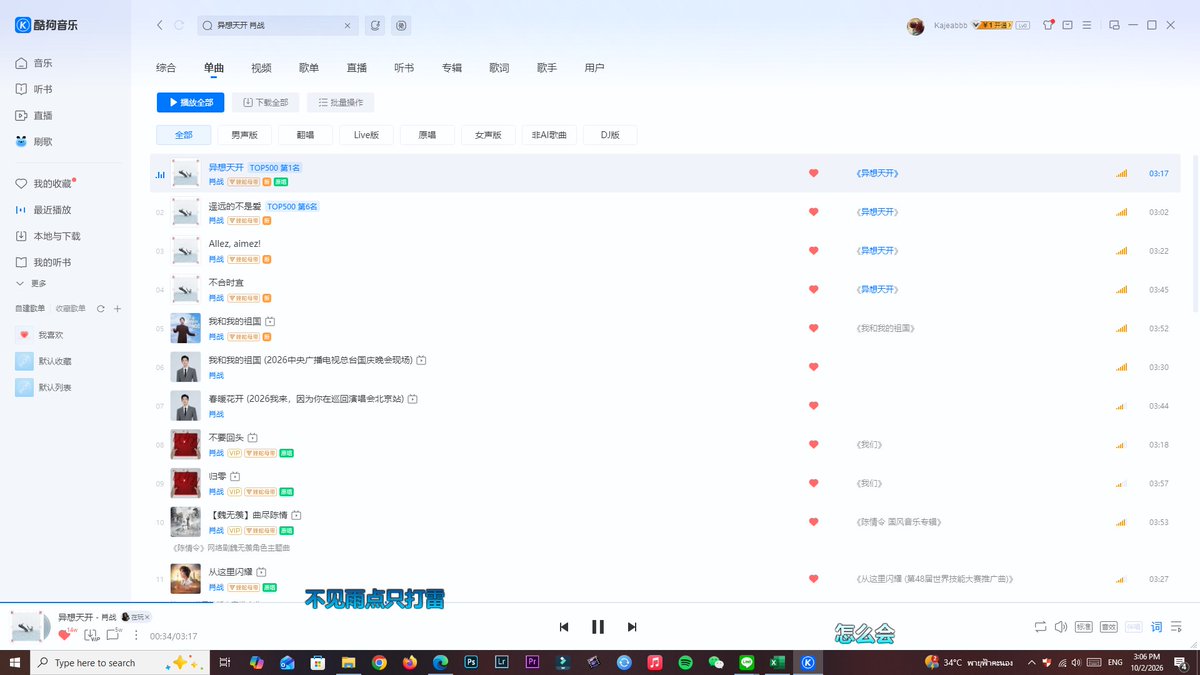The height and width of the screenshot is (675, 1200).
Task: Click MV icon next to 归零
Action: tap(235, 476)
